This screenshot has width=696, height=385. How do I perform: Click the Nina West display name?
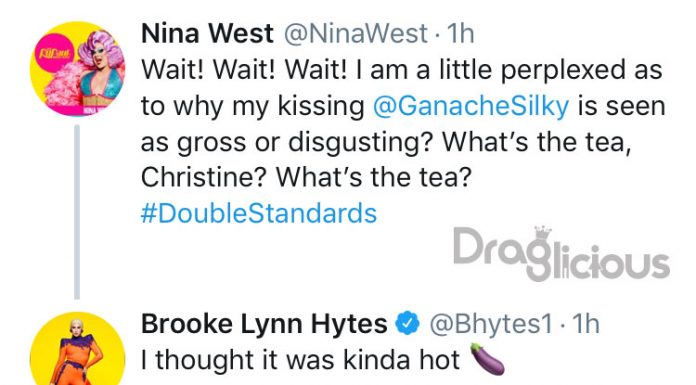(x=207, y=33)
